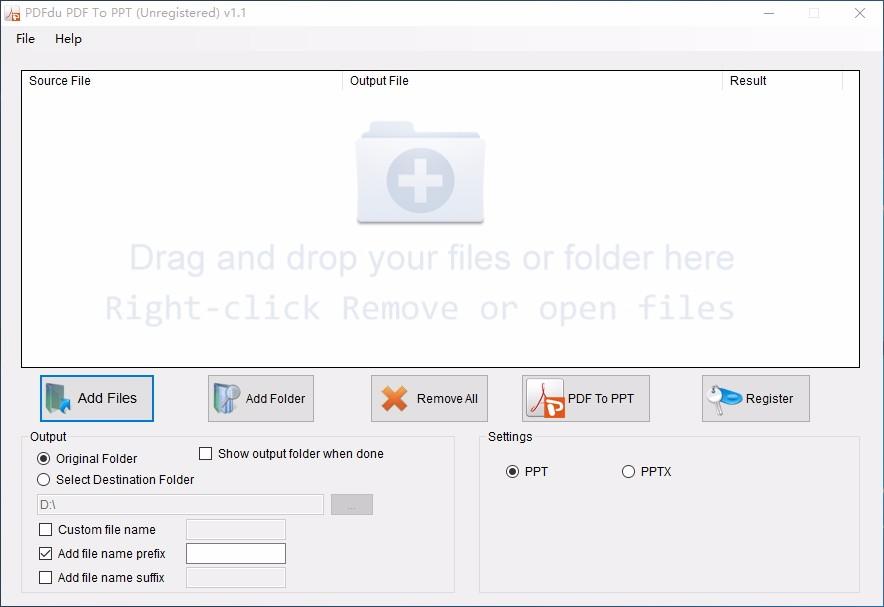Click the destination path field showing D:\
Image resolution: width=884 pixels, height=607 pixels.
180,504
